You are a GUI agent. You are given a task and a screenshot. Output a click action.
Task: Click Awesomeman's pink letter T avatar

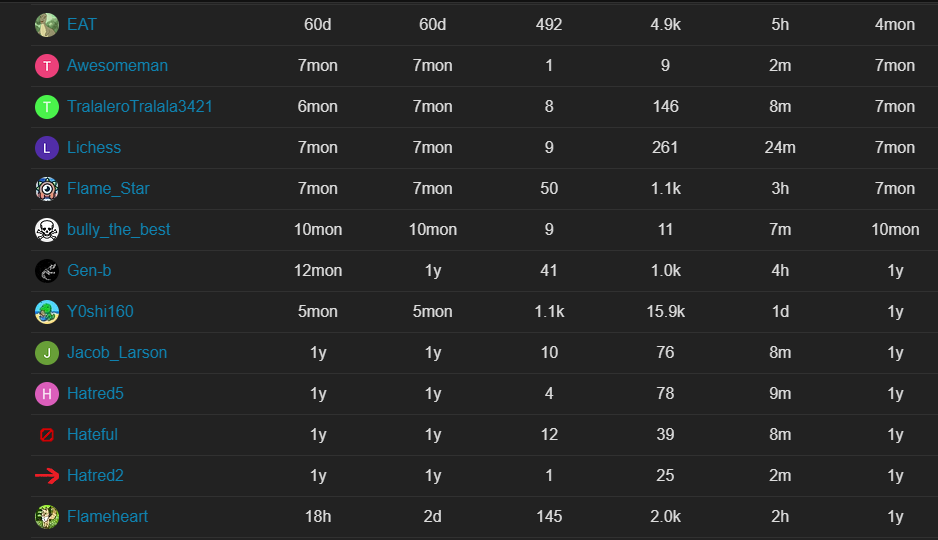[x=46, y=66]
